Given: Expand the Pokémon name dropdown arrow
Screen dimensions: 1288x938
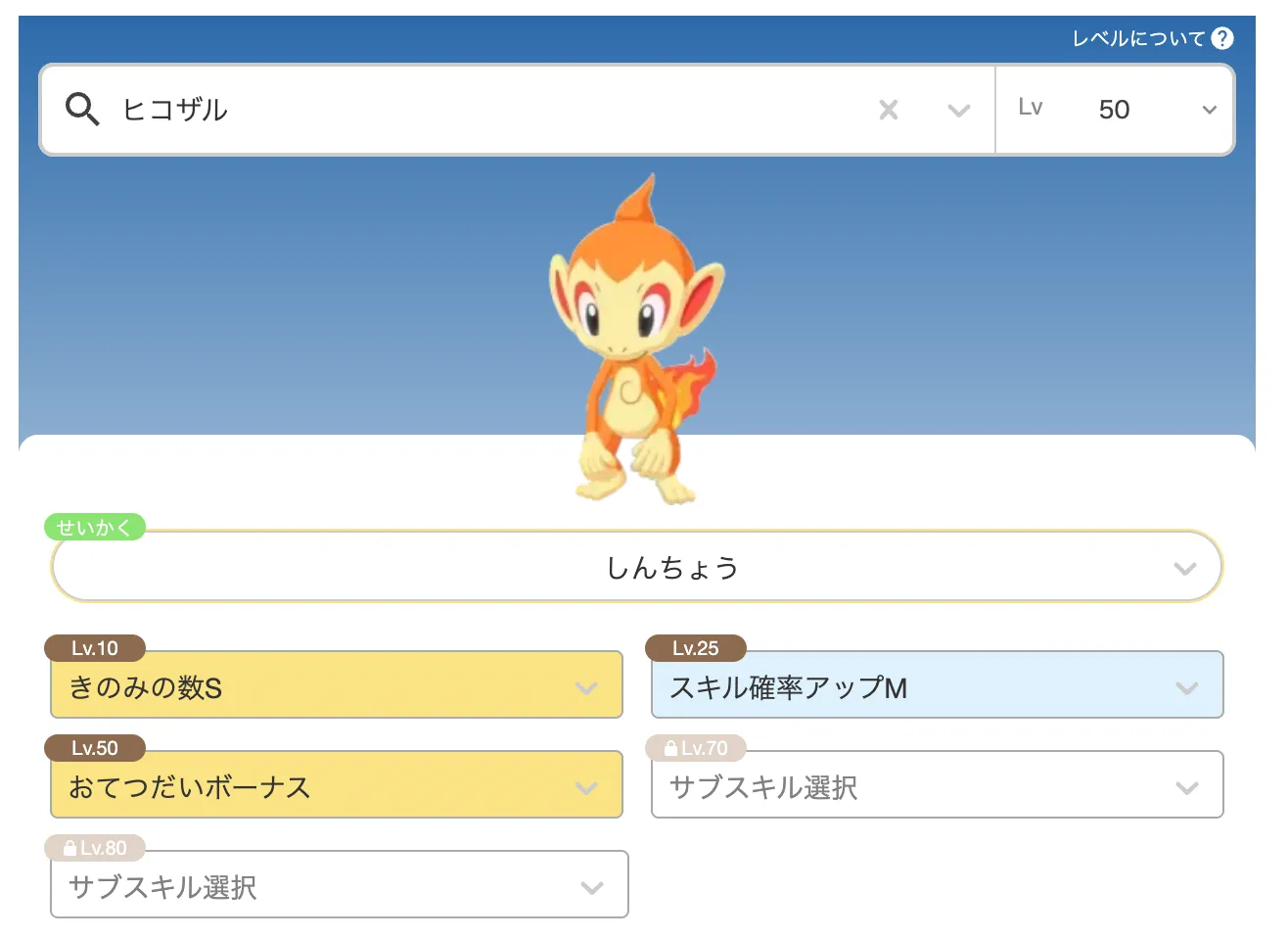Looking at the screenshot, I should pos(959,111).
